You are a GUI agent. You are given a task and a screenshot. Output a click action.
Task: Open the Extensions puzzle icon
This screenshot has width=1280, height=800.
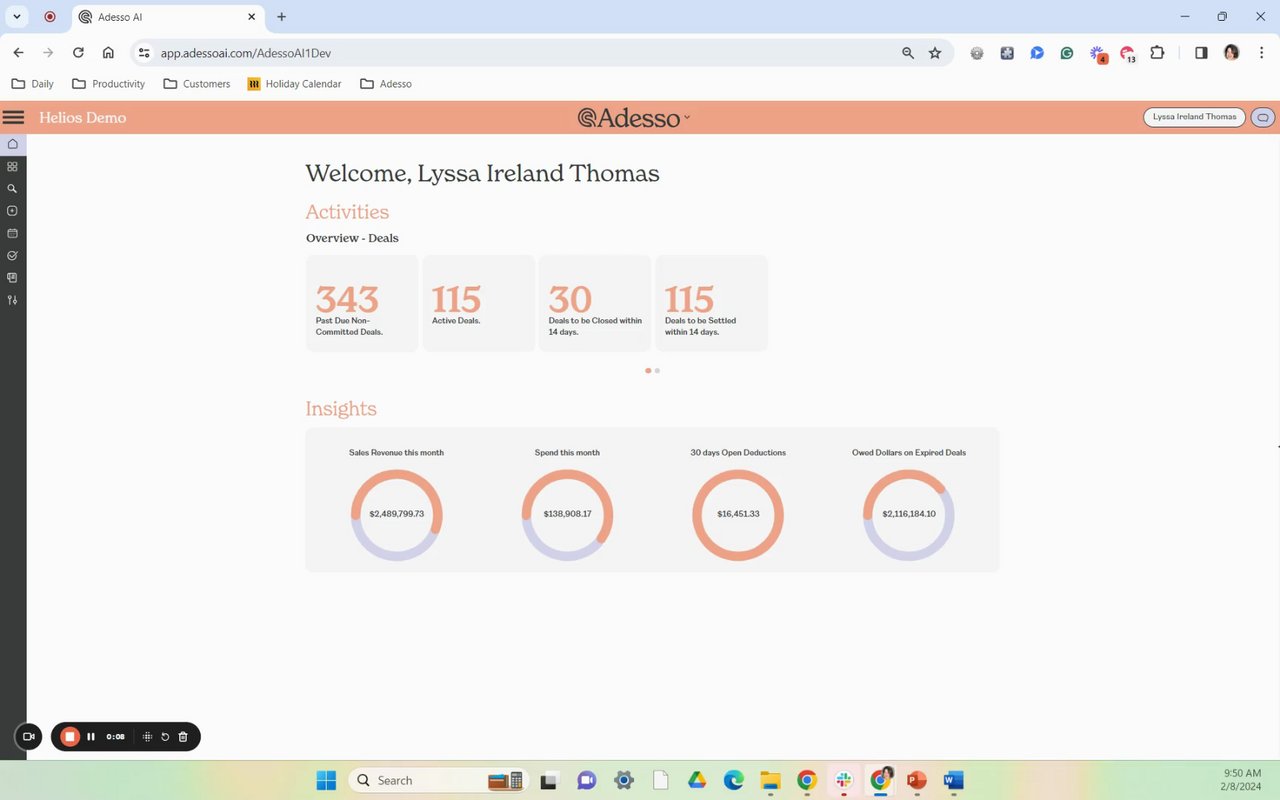(1158, 53)
